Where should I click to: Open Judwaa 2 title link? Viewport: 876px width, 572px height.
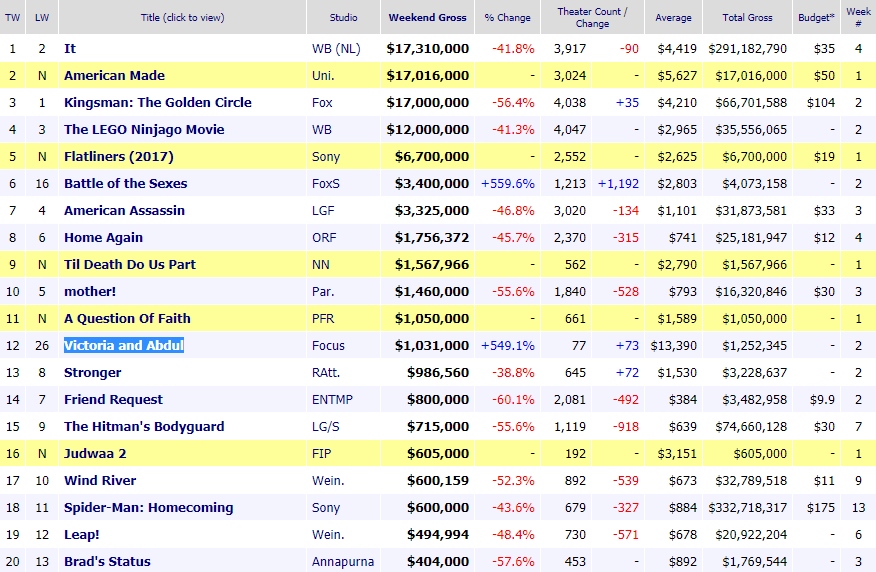pyautogui.click(x=95, y=454)
